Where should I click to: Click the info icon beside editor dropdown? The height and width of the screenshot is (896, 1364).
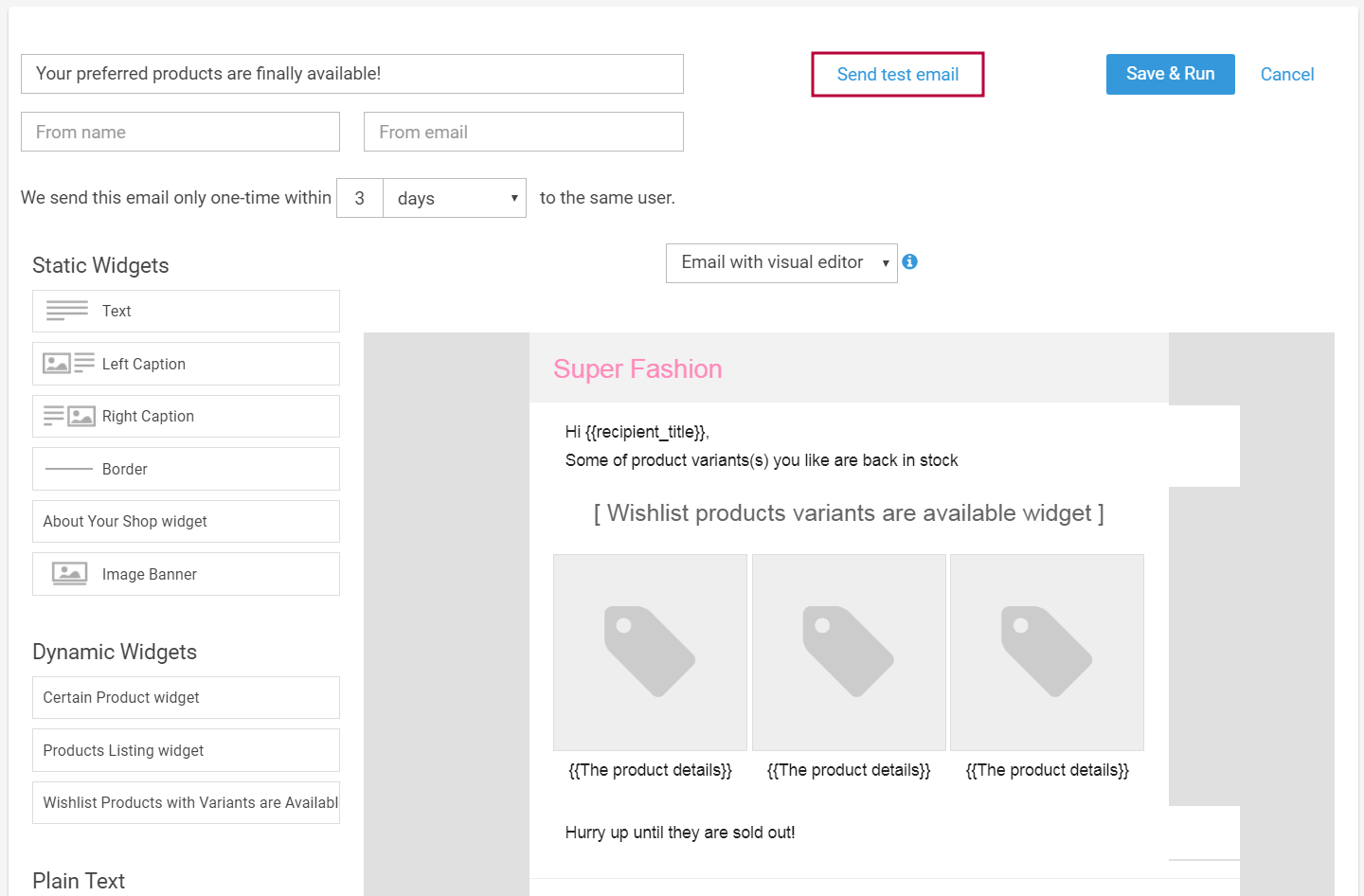(909, 262)
